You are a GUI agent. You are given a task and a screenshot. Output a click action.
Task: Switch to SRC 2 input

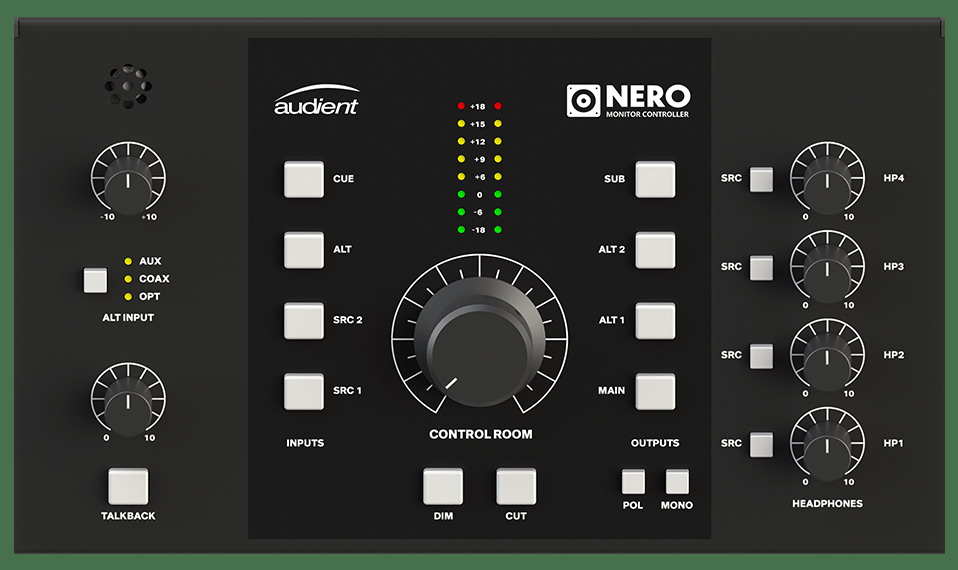coord(303,320)
